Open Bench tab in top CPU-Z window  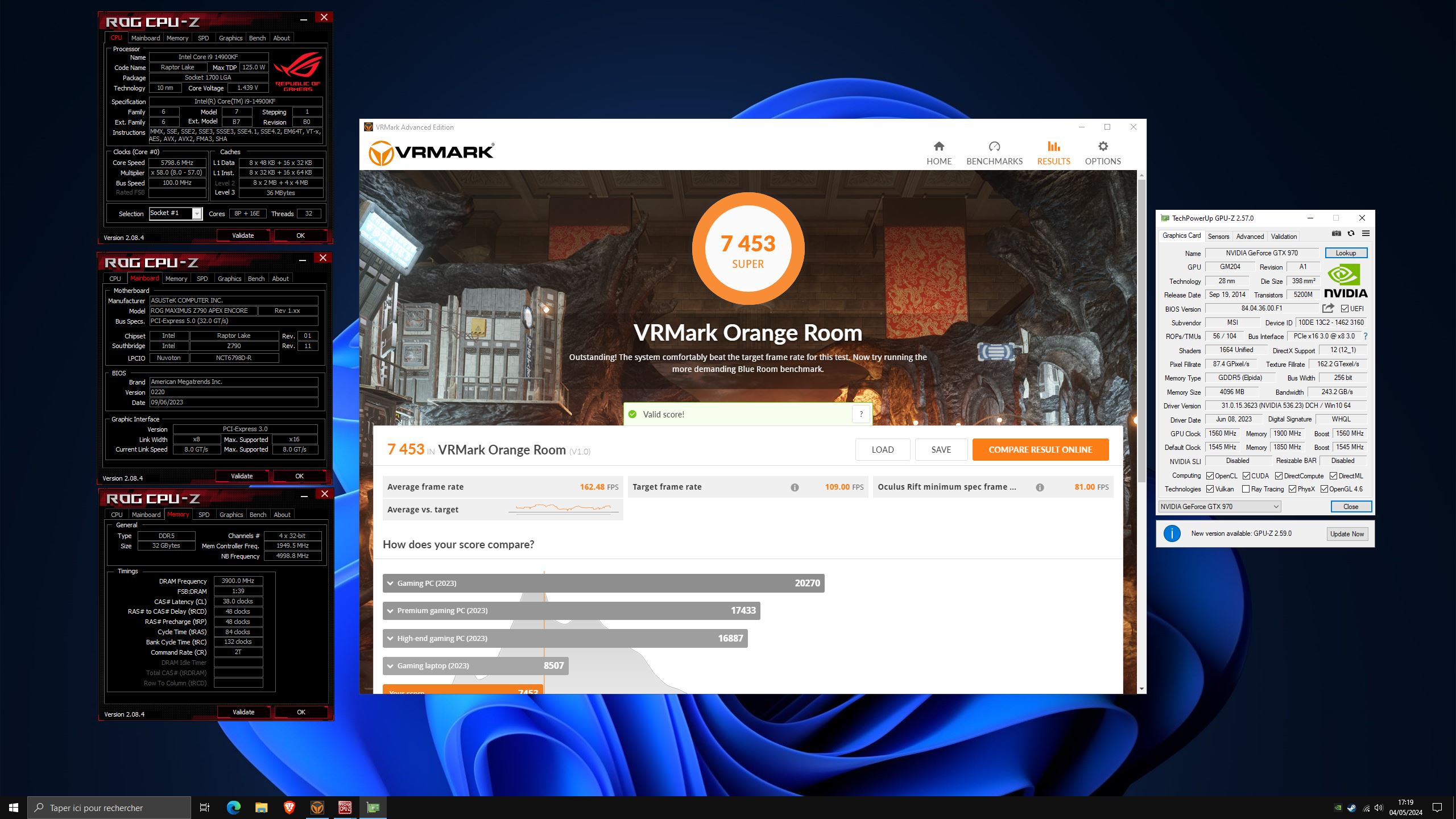pyautogui.click(x=257, y=38)
